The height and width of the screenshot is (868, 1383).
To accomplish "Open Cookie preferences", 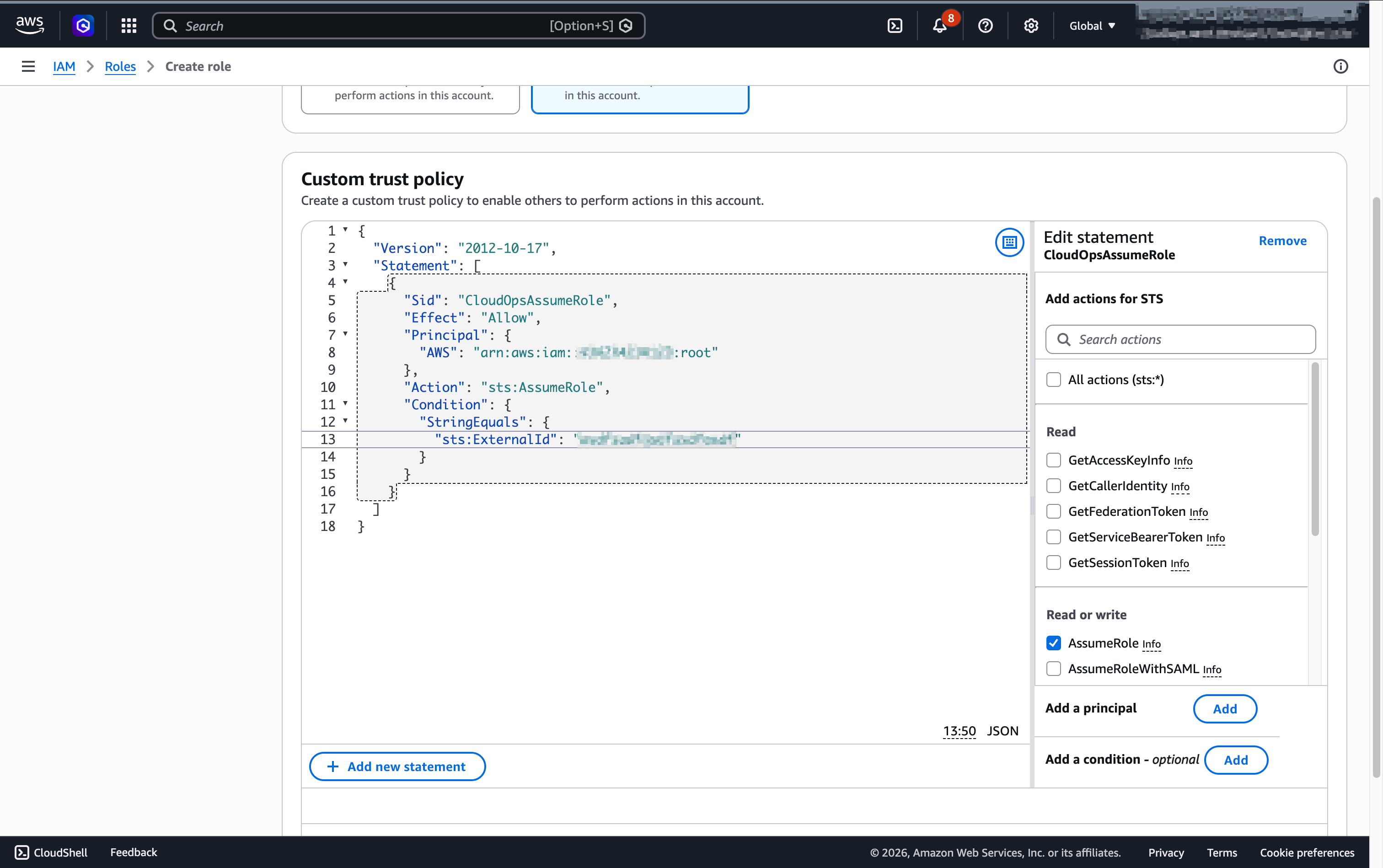I will 1307,852.
